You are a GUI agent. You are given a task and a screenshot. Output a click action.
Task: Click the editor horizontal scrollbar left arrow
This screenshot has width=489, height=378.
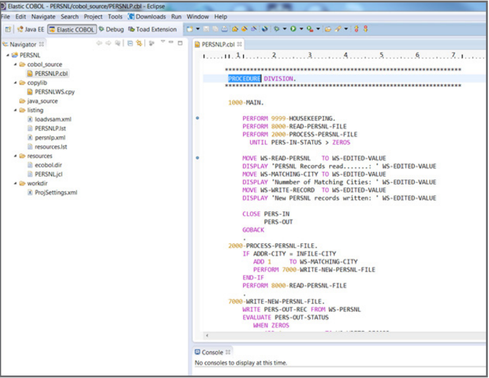point(207,335)
